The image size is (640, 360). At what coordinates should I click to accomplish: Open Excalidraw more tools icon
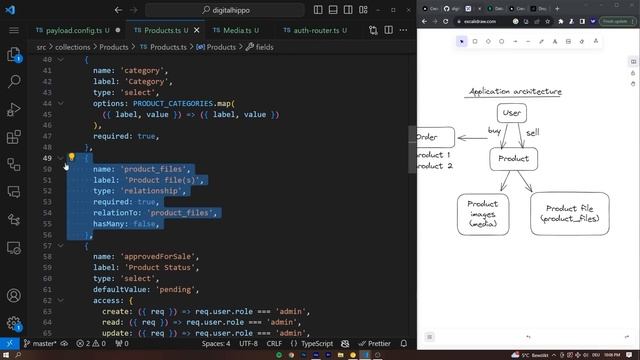596,41
